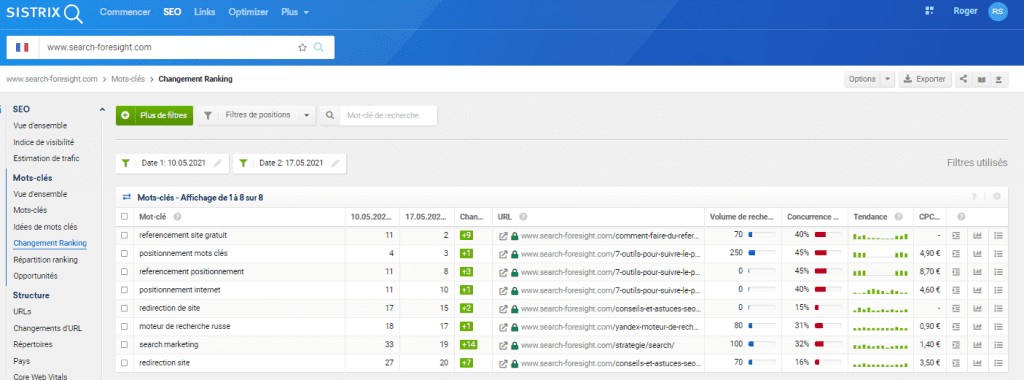Click the competition bar for redirection de site
This screenshot has height=380, width=1024.
pyautogui.click(x=829, y=308)
